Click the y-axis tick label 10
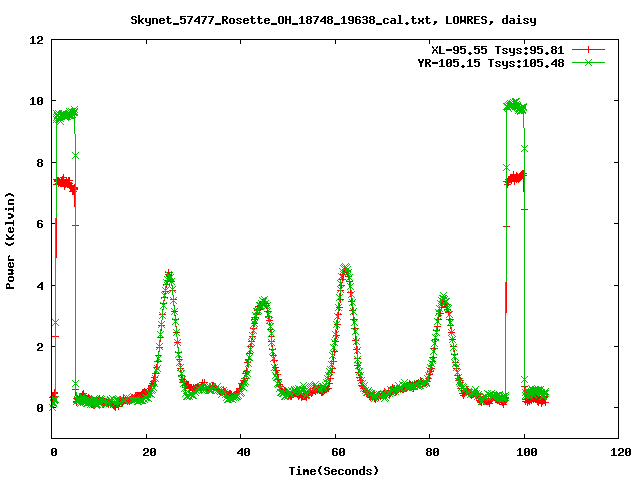This screenshot has width=640, height=480. 36,101
